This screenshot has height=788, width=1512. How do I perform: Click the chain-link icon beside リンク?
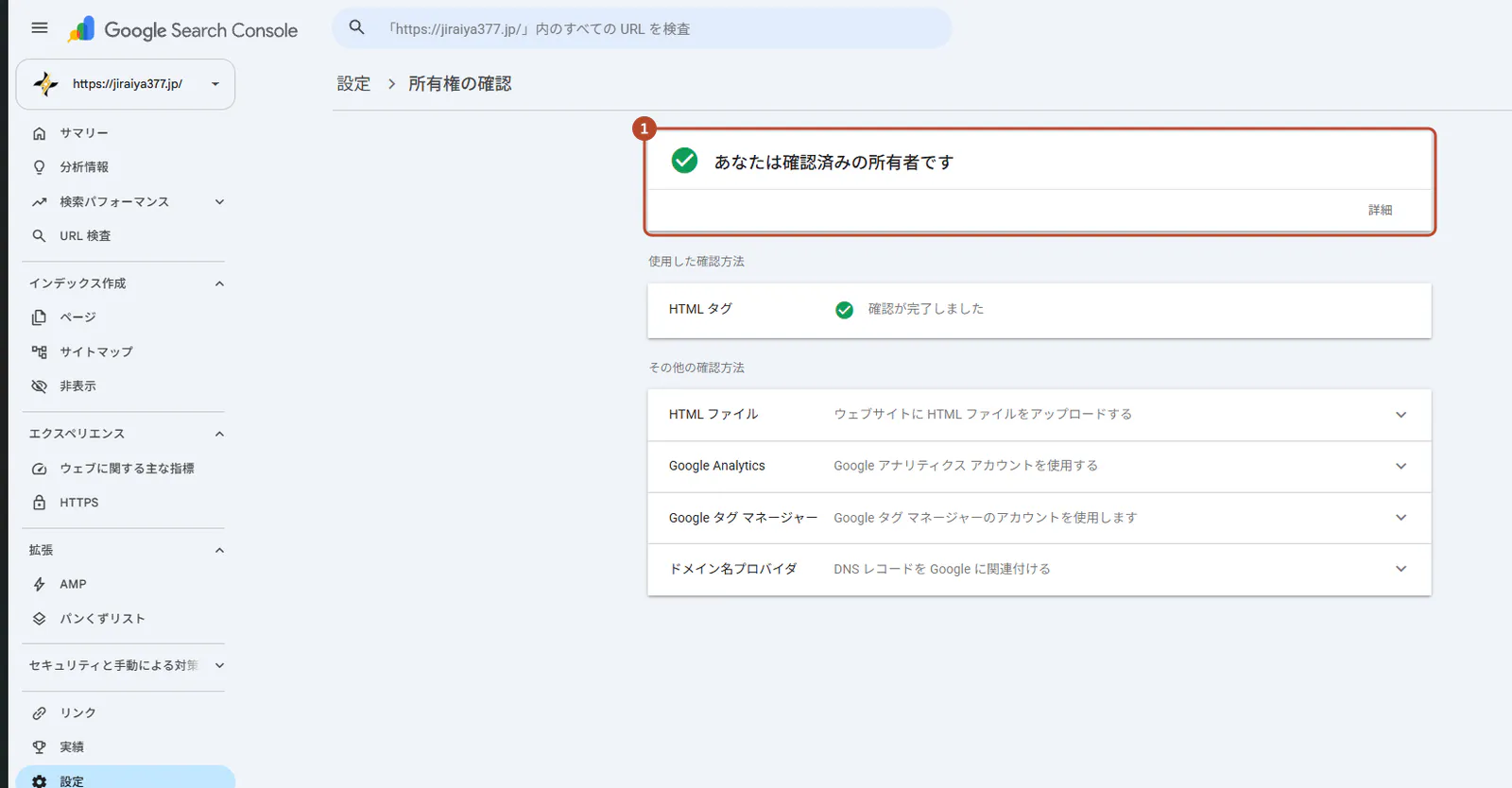tap(39, 713)
